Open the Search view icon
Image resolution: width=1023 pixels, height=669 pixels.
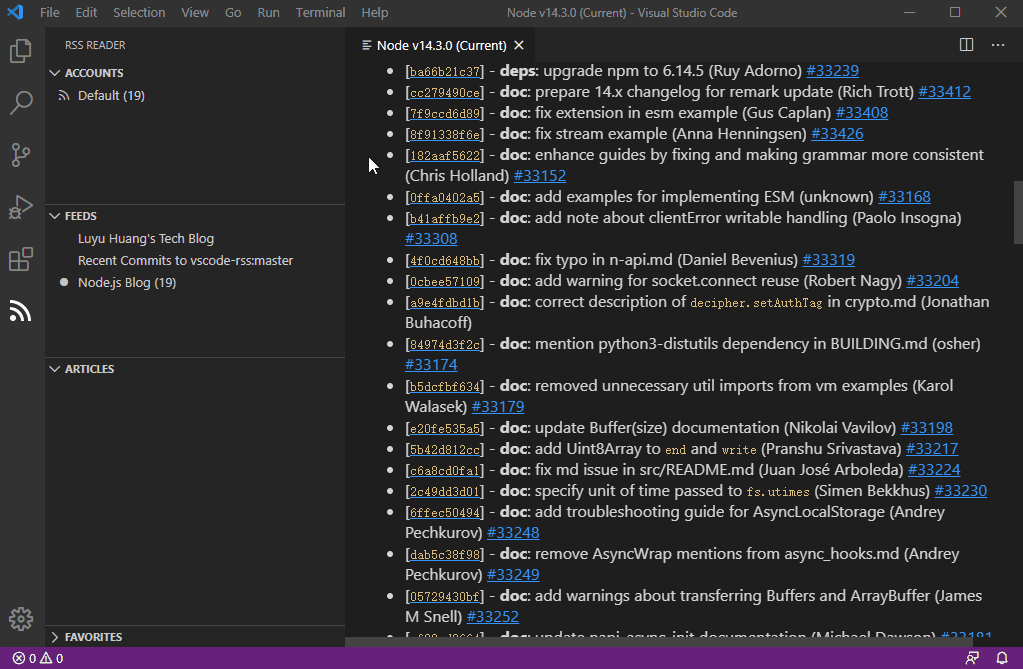click(x=21, y=103)
